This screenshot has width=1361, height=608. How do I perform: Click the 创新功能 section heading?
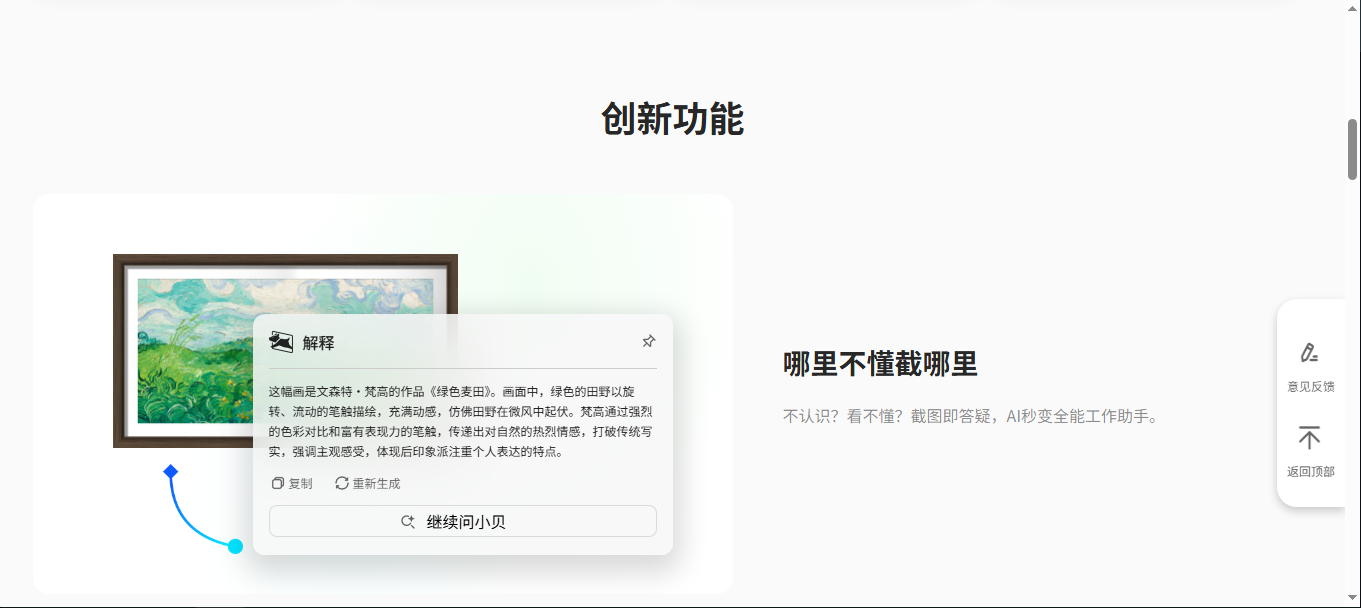[672, 119]
